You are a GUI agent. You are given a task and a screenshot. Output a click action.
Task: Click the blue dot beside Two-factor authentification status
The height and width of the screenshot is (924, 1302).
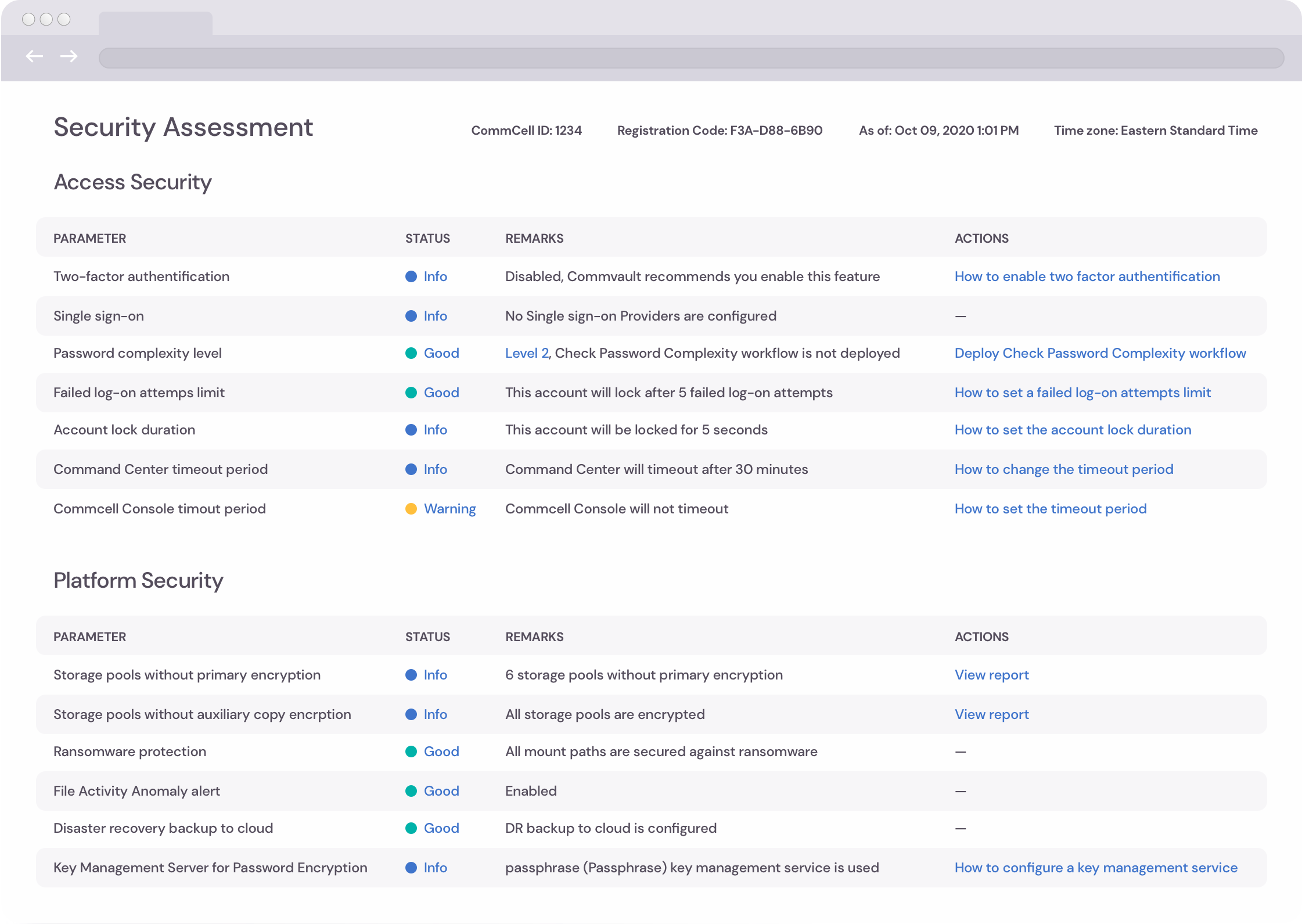point(411,276)
